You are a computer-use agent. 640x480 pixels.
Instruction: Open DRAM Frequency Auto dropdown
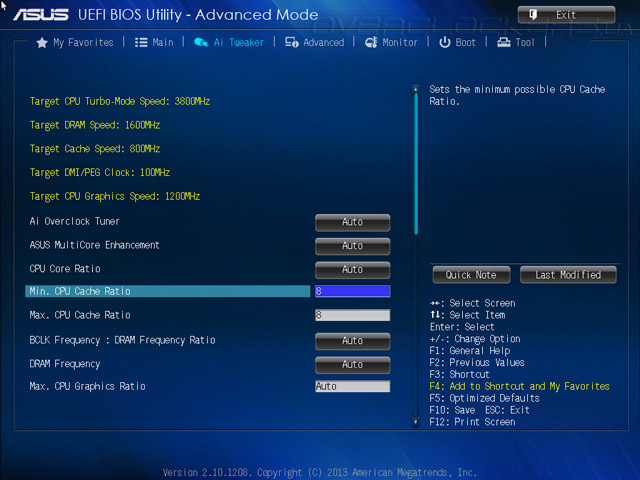[352, 364]
